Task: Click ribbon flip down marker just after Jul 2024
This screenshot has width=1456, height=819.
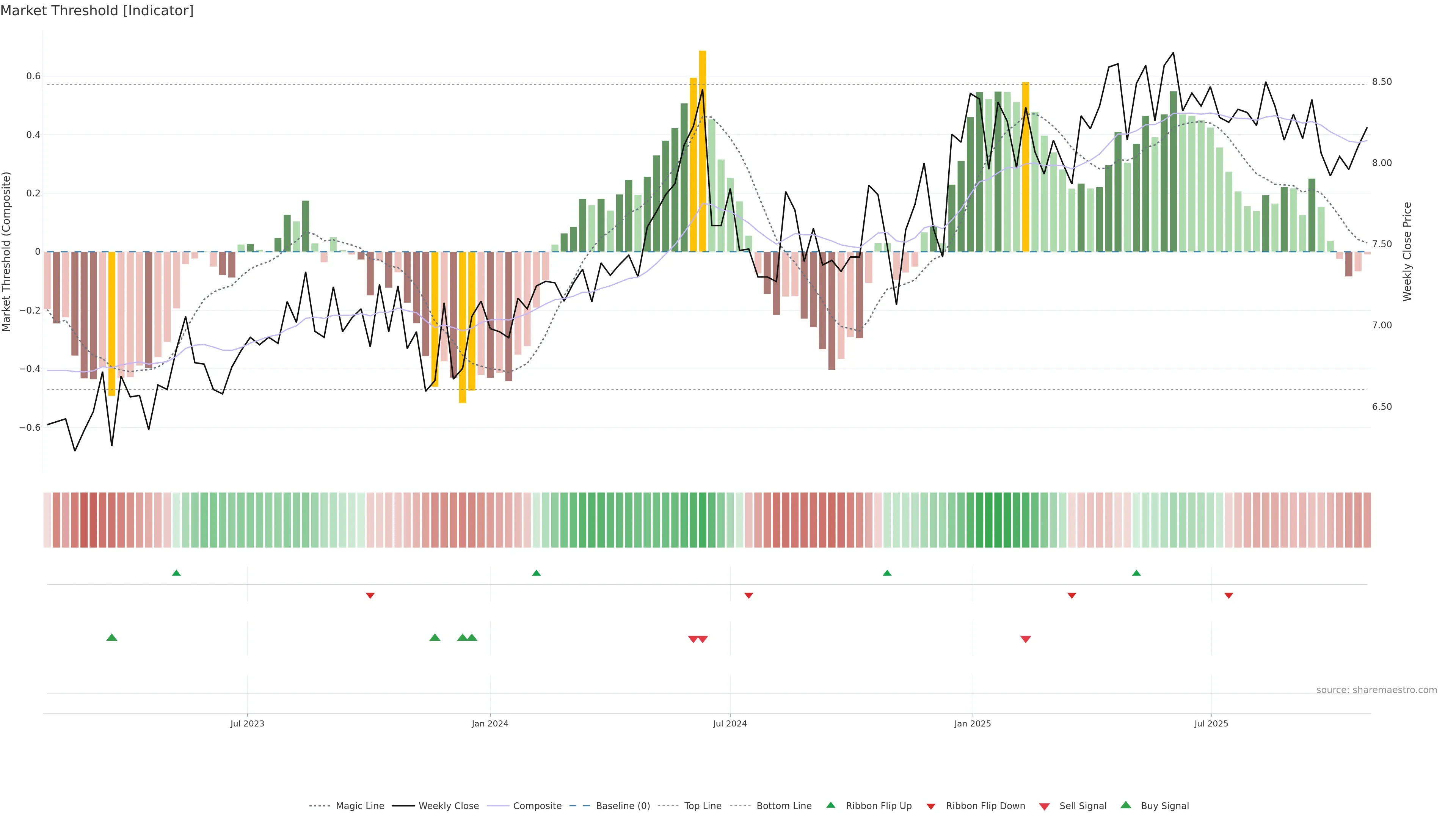Action: point(748,596)
